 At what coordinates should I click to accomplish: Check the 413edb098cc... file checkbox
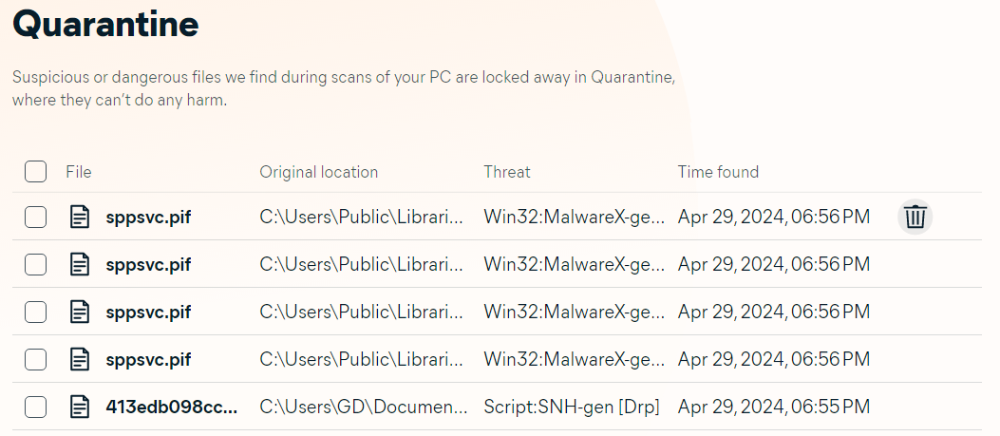36,406
